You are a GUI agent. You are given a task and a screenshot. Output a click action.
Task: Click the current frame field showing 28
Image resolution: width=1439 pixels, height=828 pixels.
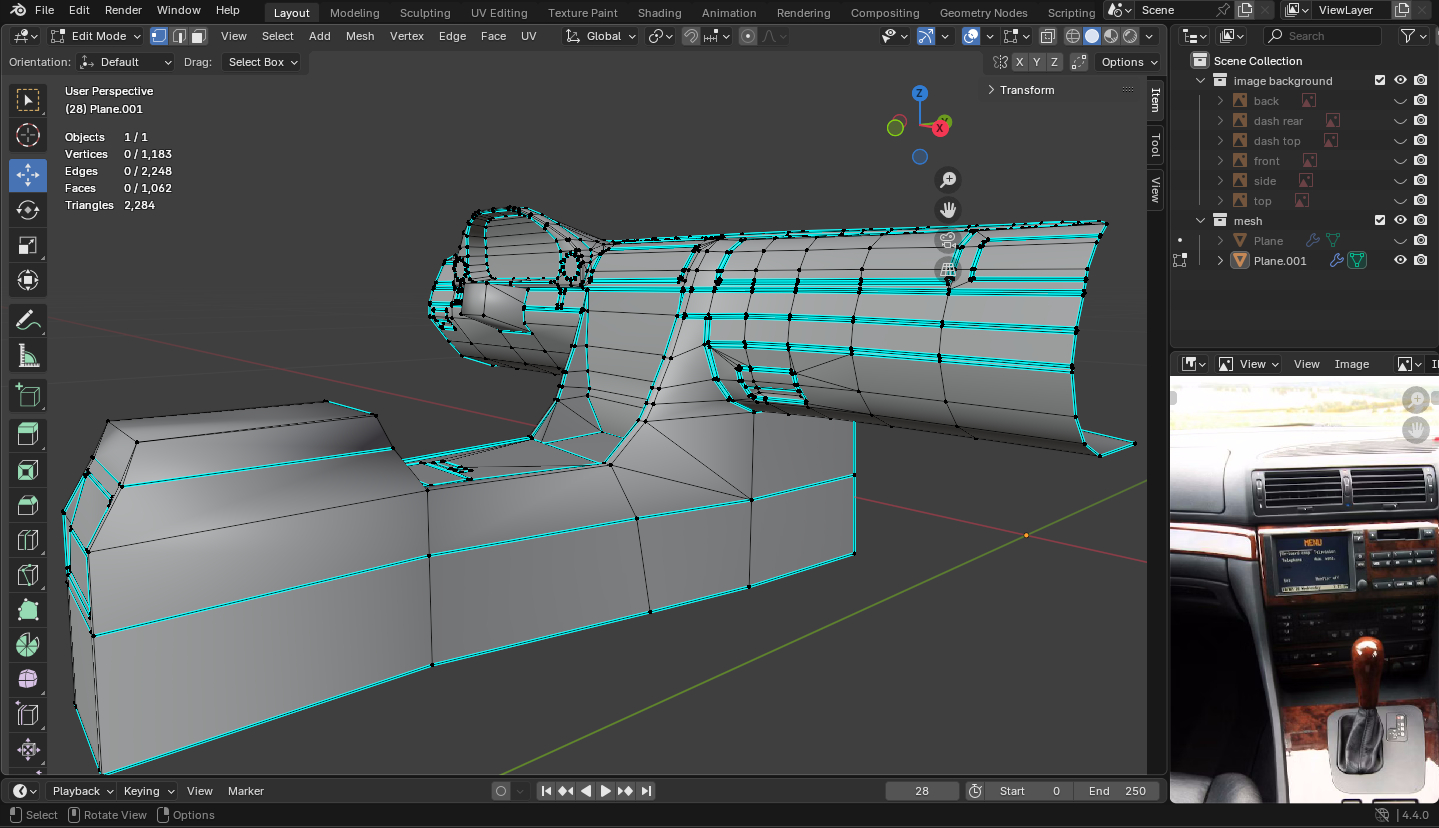point(921,791)
